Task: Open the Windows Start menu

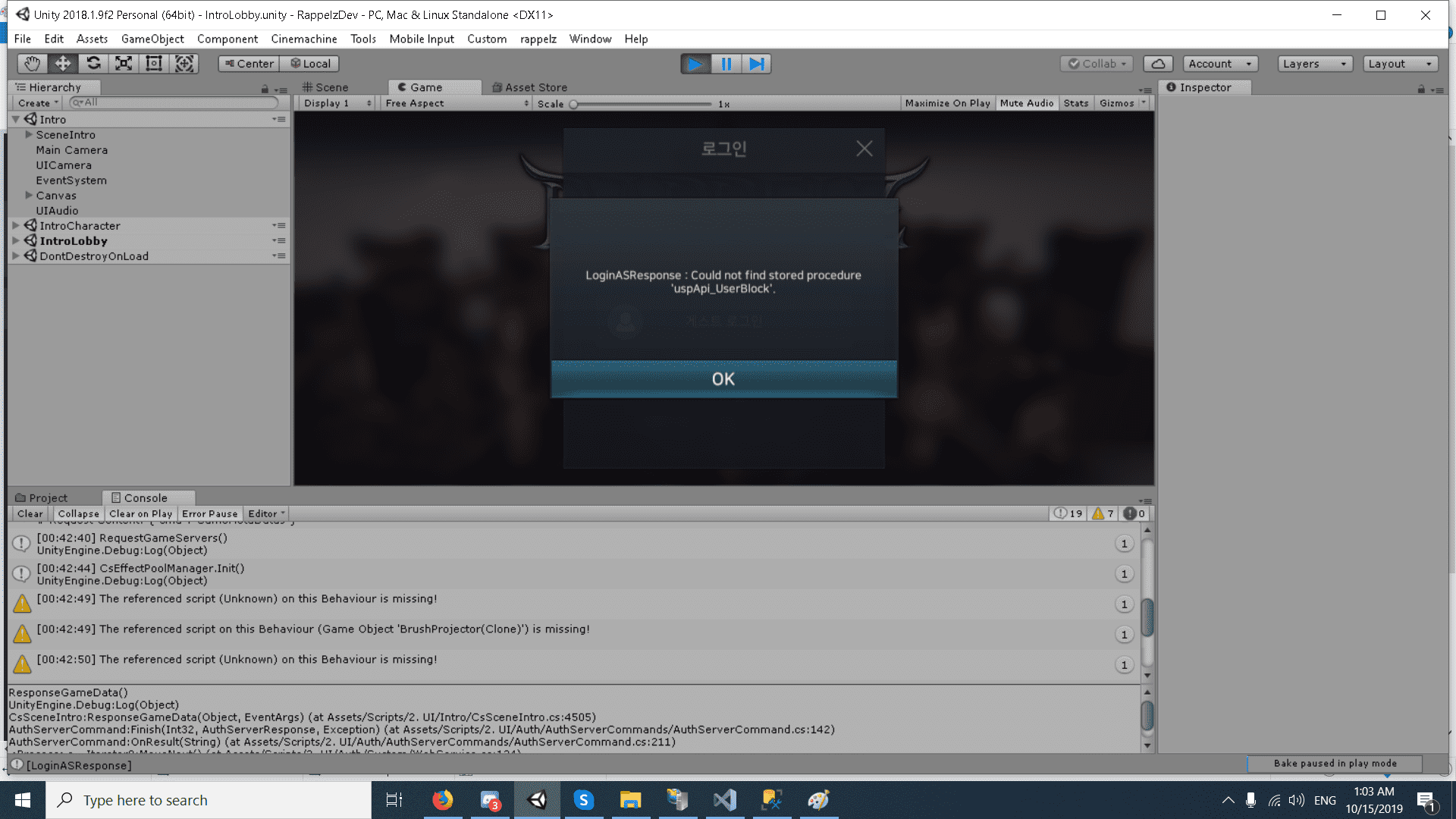Action: click(23, 800)
